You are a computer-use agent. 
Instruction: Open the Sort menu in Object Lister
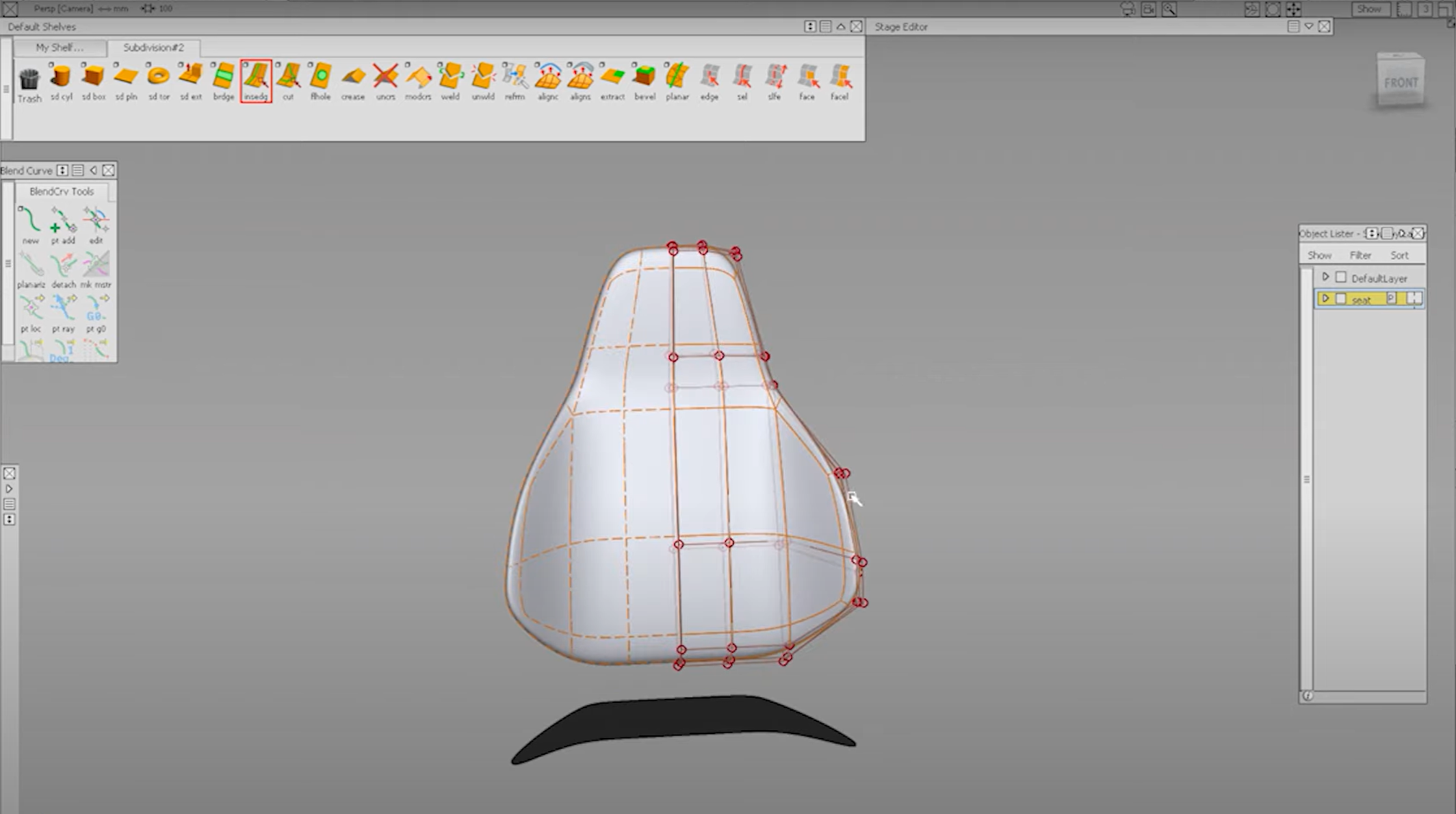click(1399, 255)
